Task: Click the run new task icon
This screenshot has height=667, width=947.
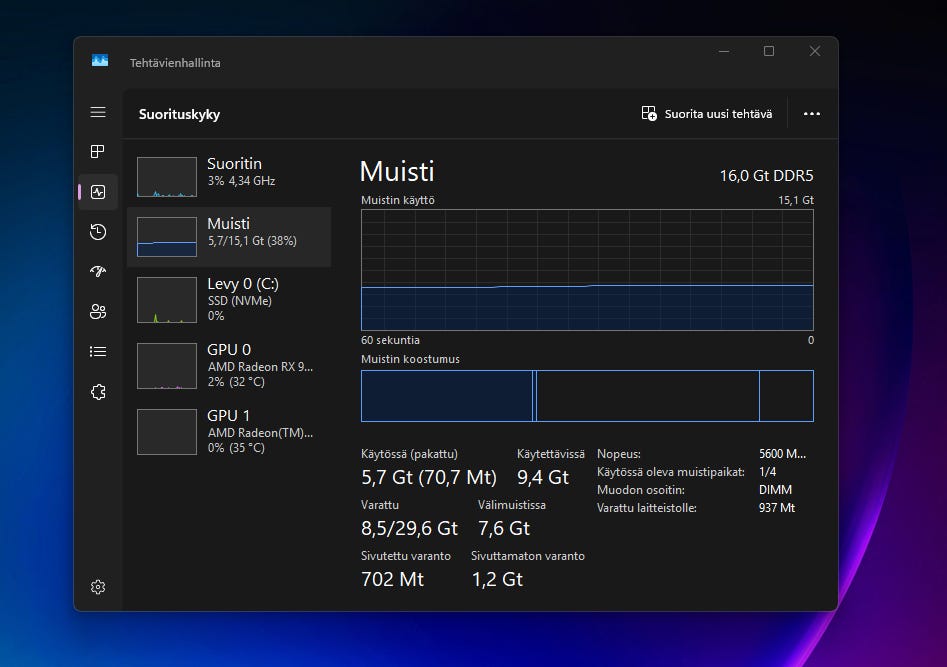Action: (649, 114)
